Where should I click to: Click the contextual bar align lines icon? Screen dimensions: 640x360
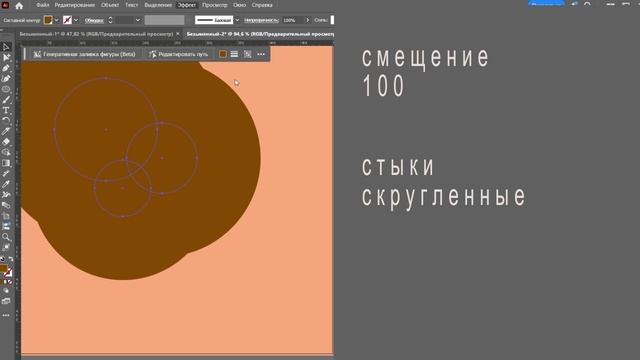click(x=234, y=54)
